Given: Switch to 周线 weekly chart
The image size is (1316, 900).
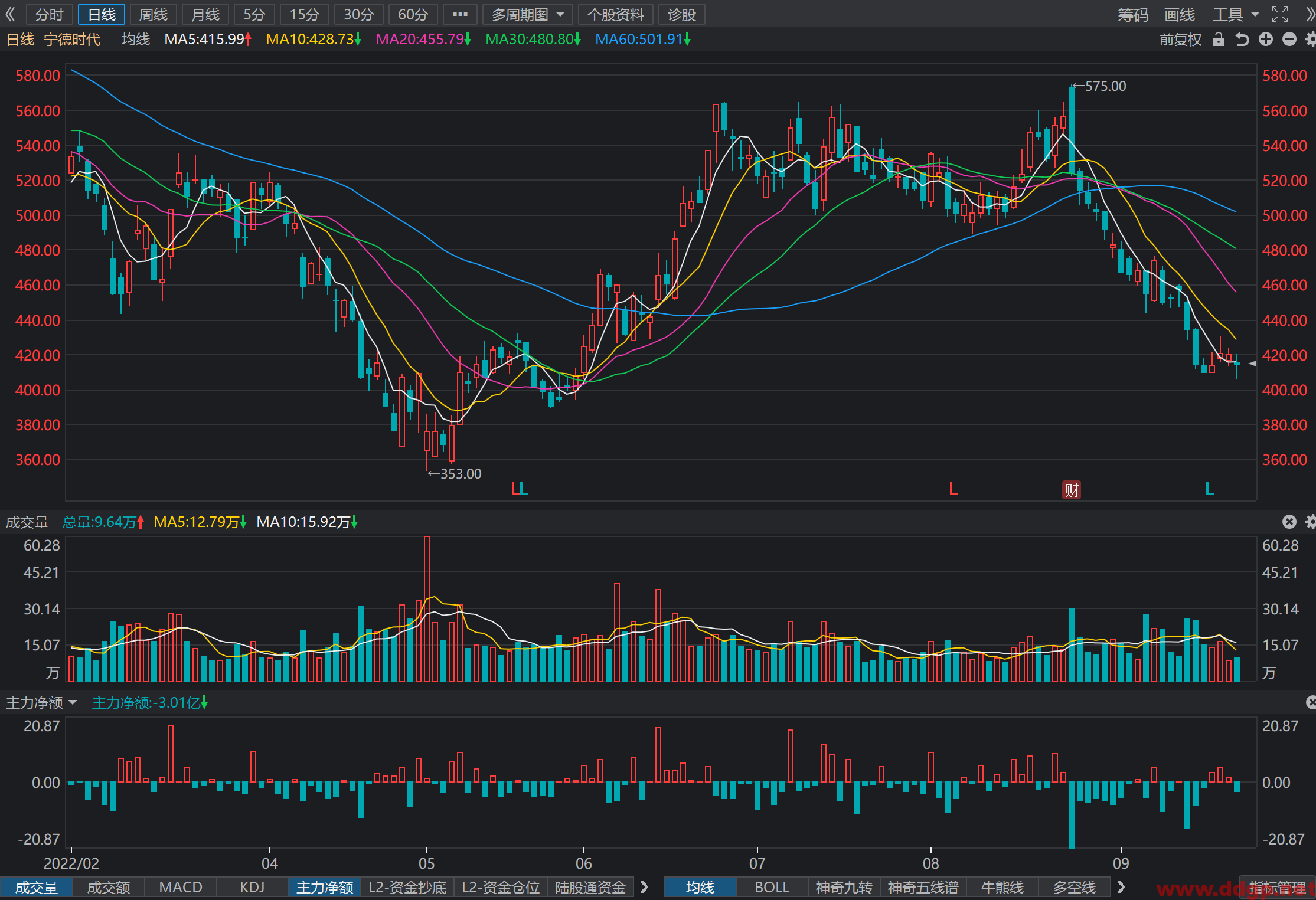Looking at the screenshot, I should coord(154,14).
